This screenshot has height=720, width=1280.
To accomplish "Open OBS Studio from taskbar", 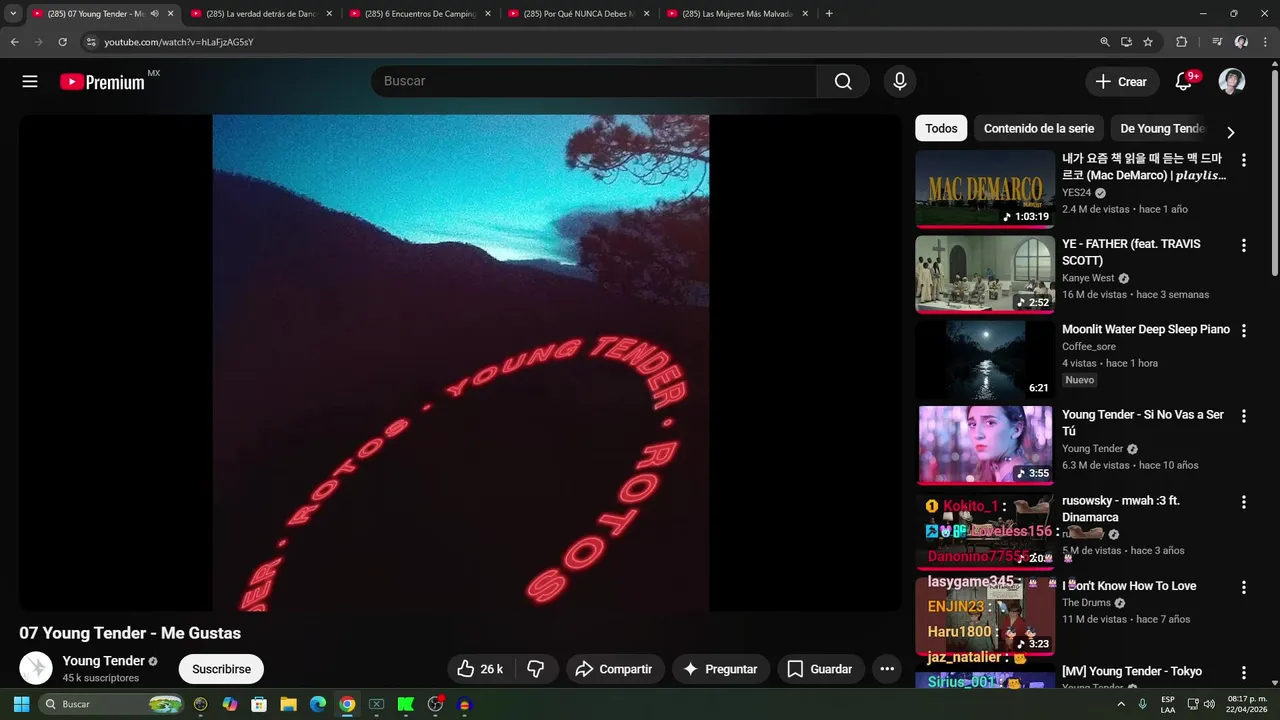I will point(435,704).
